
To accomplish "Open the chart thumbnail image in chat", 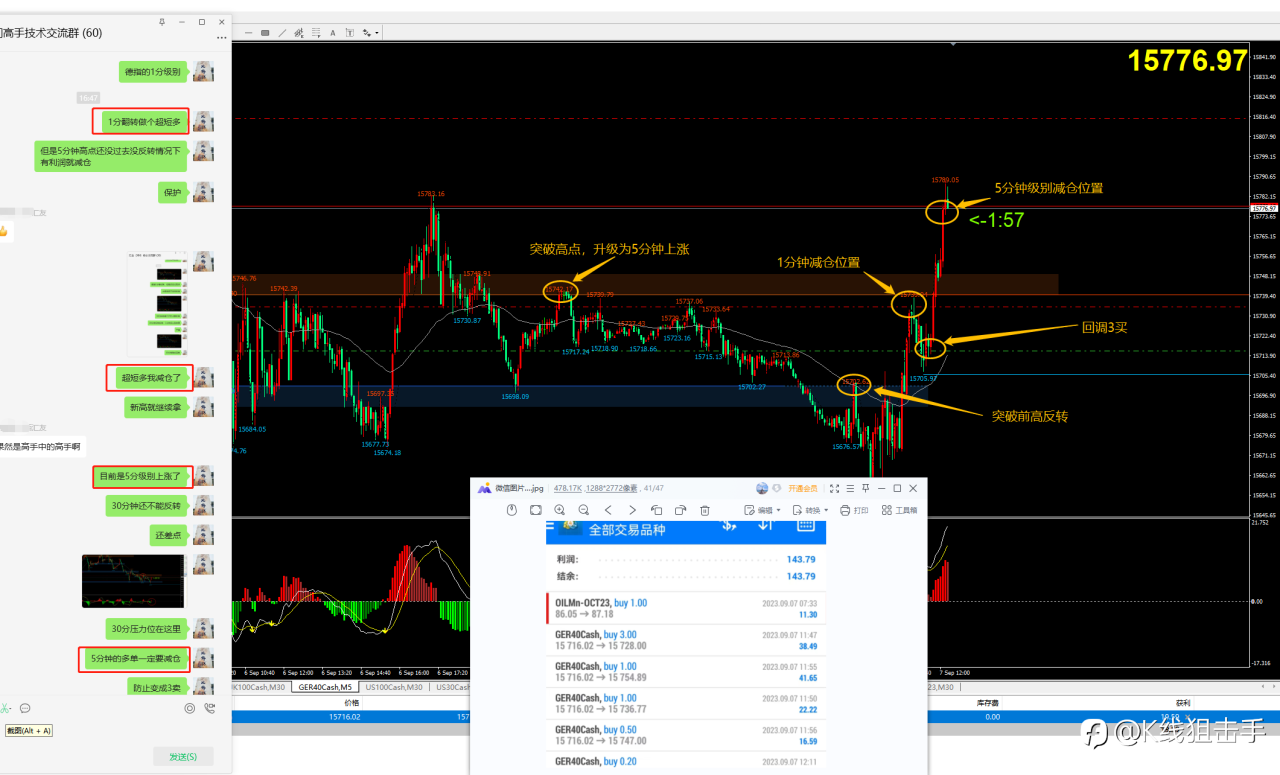I will pyautogui.click(x=134, y=581).
